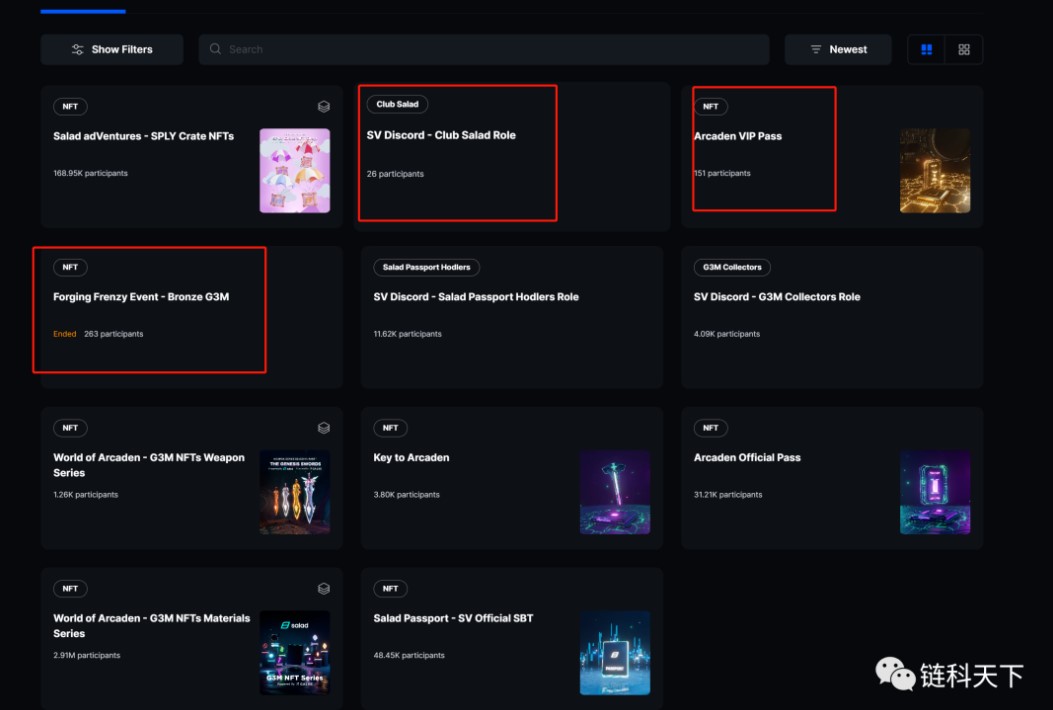Click NFT badge on G3M Weapon Series card
The width and height of the screenshot is (1053, 710).
70,428
